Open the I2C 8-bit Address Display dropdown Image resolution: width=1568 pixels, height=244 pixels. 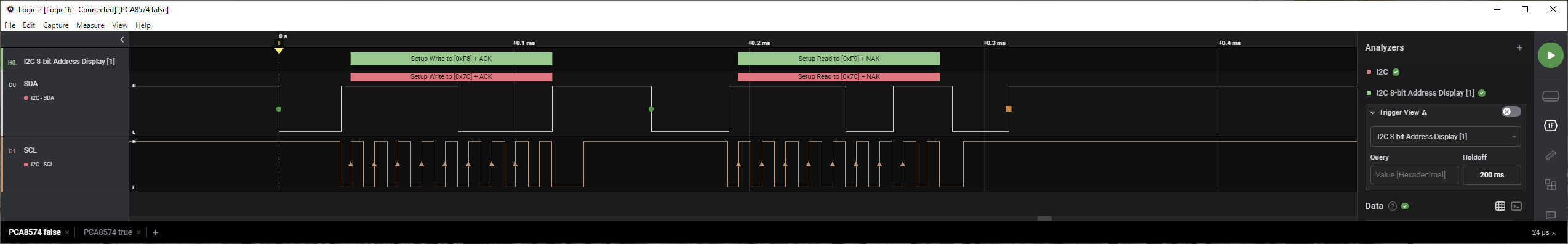1446,137
